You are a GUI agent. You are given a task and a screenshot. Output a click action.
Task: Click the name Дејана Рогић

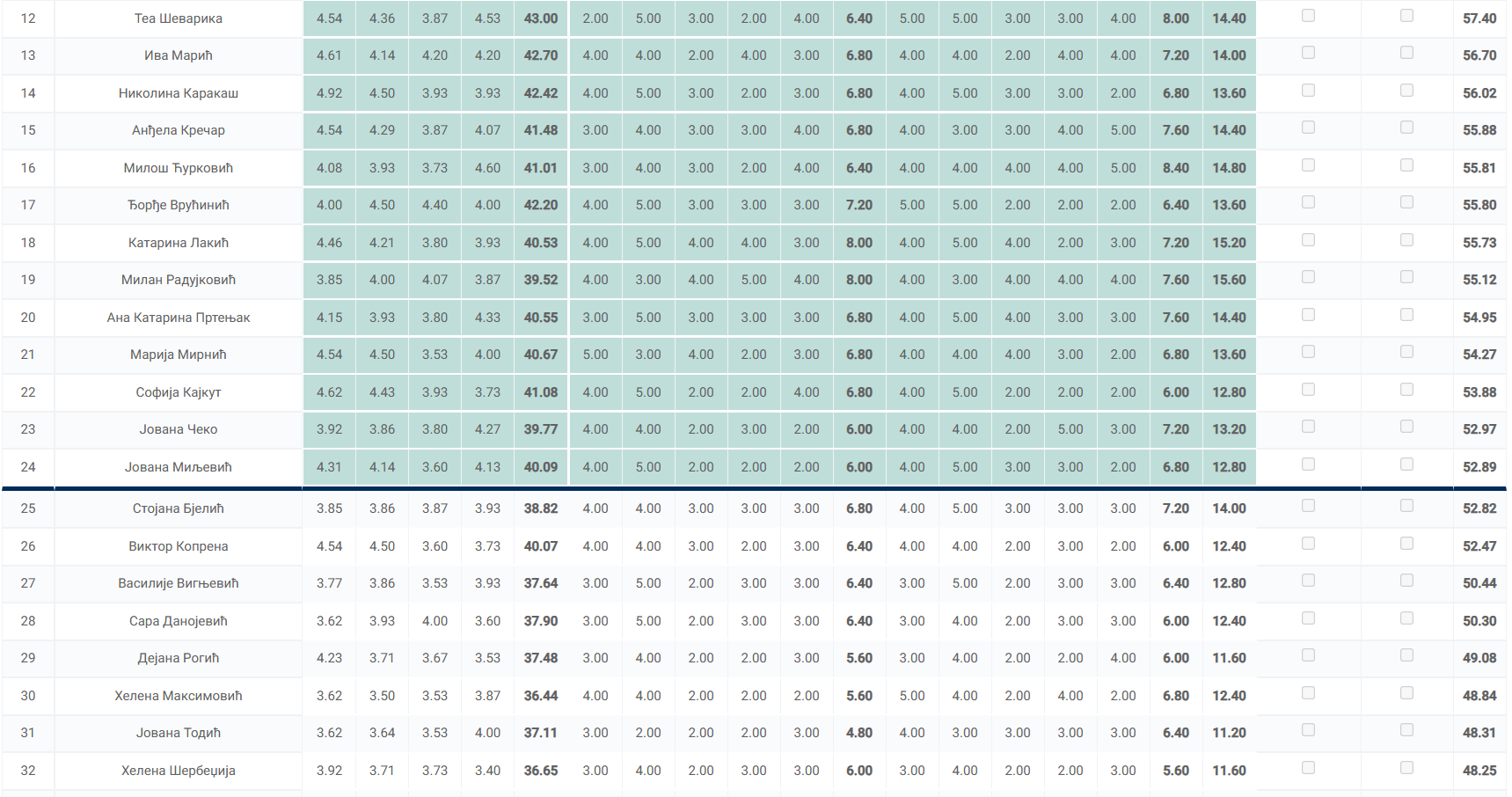click(x=179, y=658)
